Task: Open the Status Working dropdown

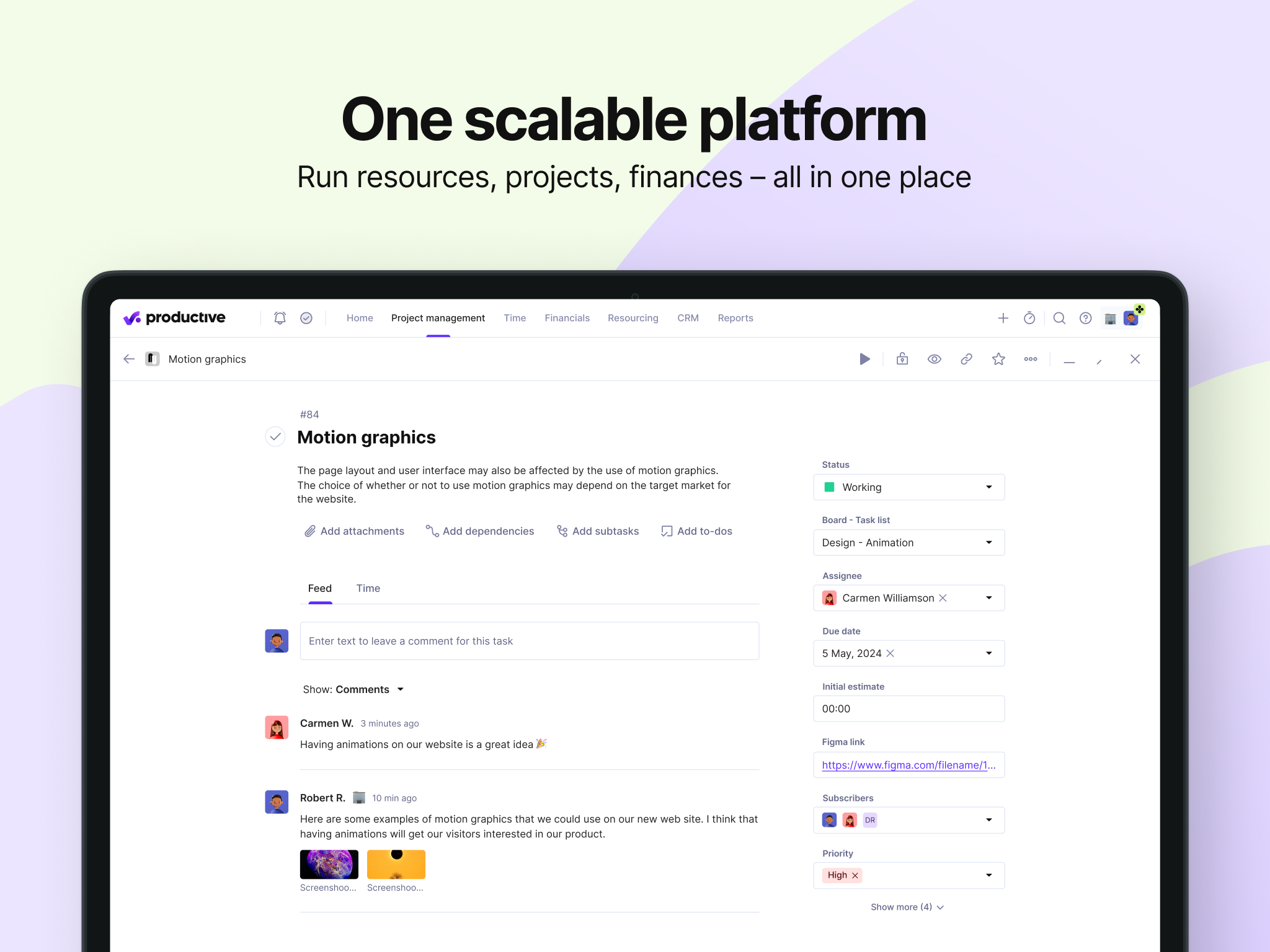Action: click(x=908, y=487)
